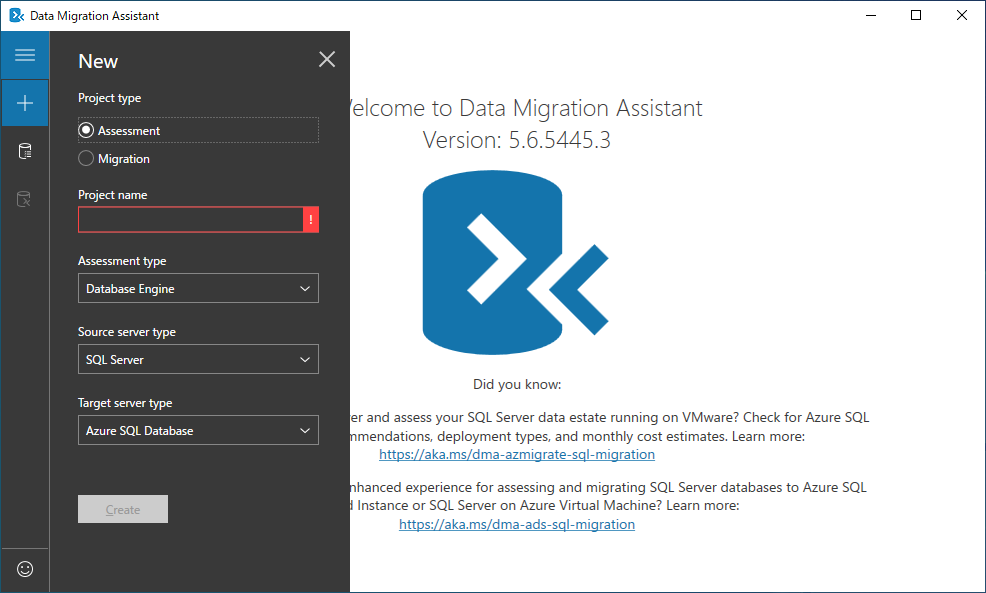
Task: Maximize the Data Migration Assistant window
Action: pos(916,15)
